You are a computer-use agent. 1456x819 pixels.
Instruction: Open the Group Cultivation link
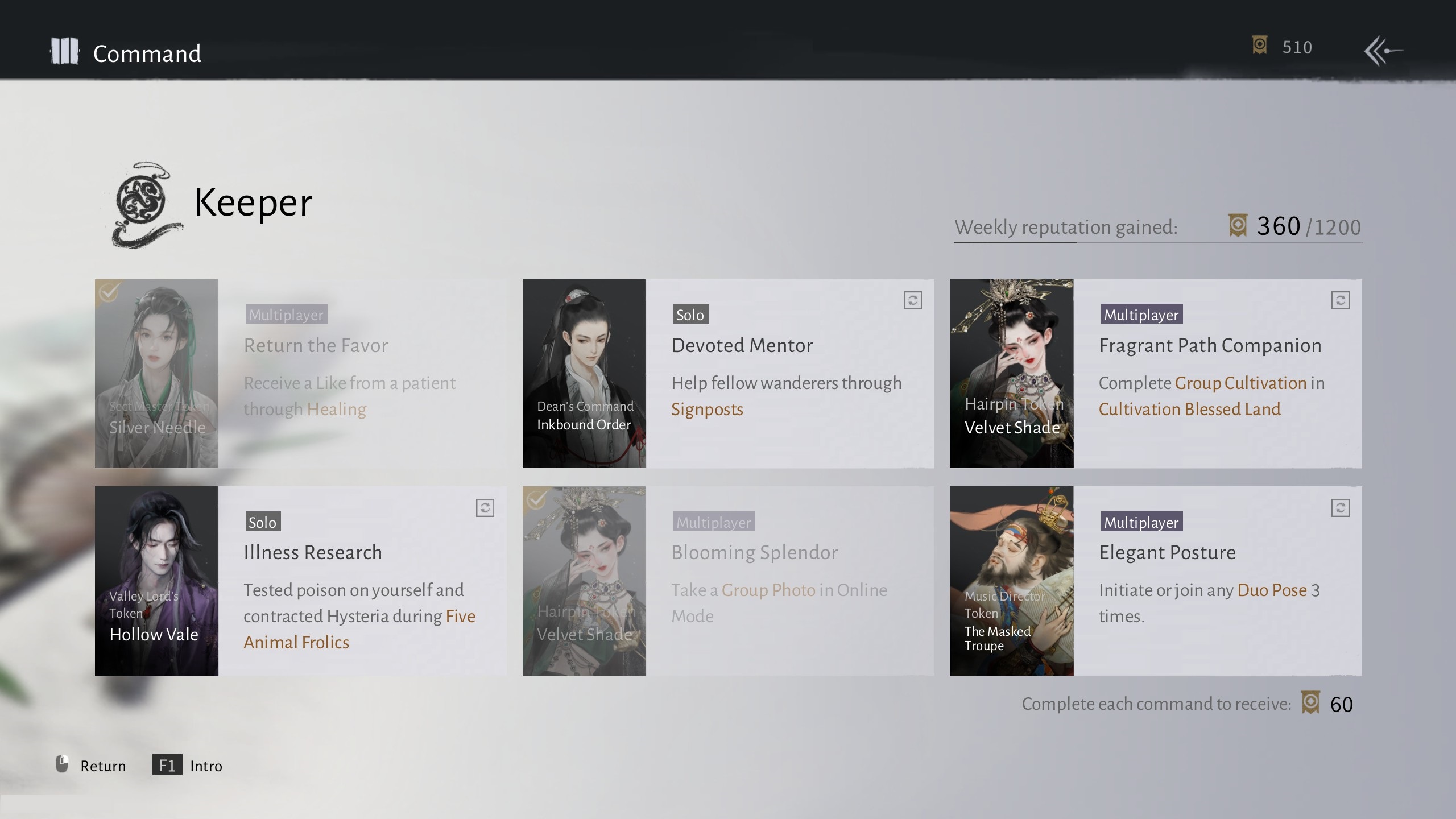[x=1240, y=383]
